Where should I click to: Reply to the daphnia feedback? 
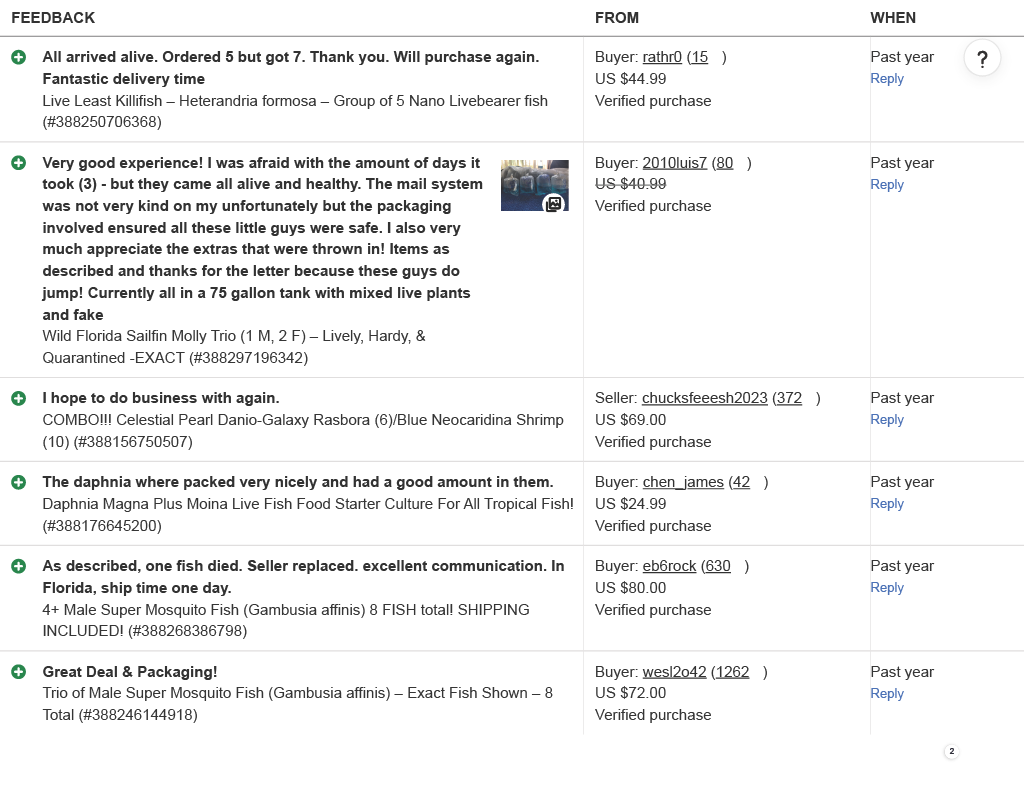887,504
